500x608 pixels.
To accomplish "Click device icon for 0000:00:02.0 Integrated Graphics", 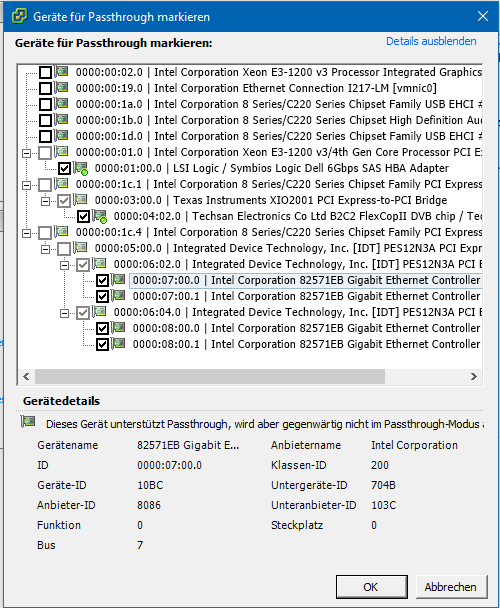I will 61,71.
